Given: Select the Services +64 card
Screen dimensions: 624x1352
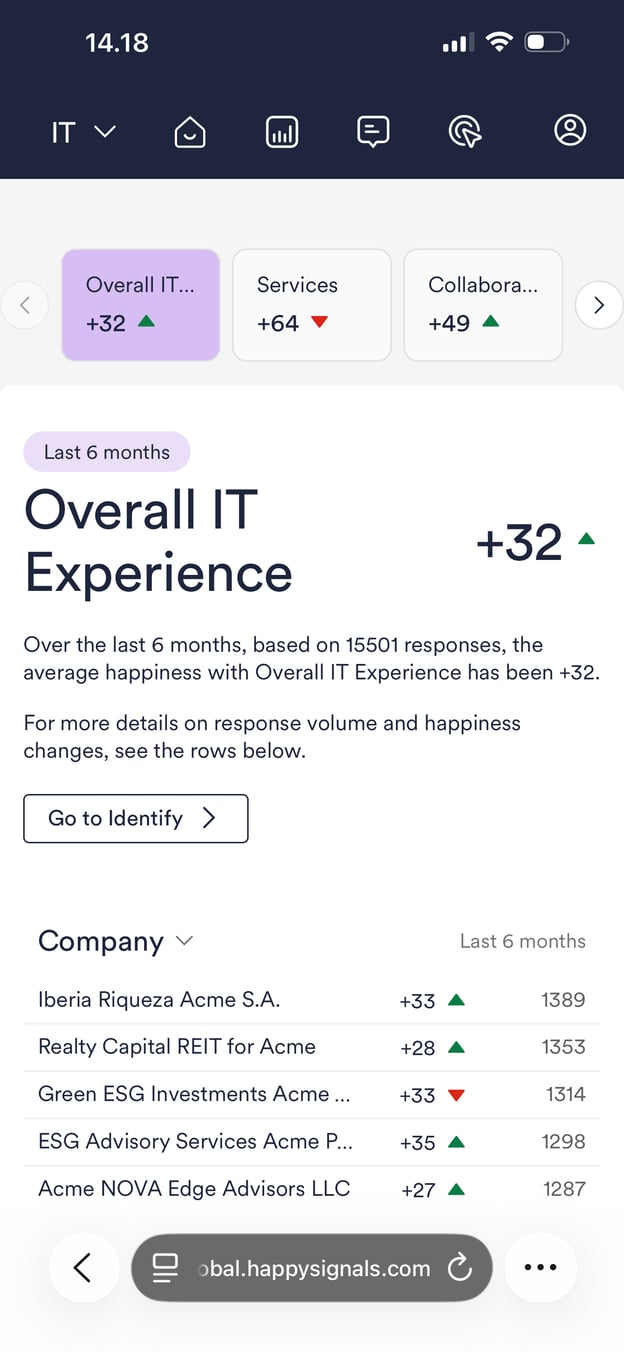Looking at the screenshot, I should click(312, 304).
